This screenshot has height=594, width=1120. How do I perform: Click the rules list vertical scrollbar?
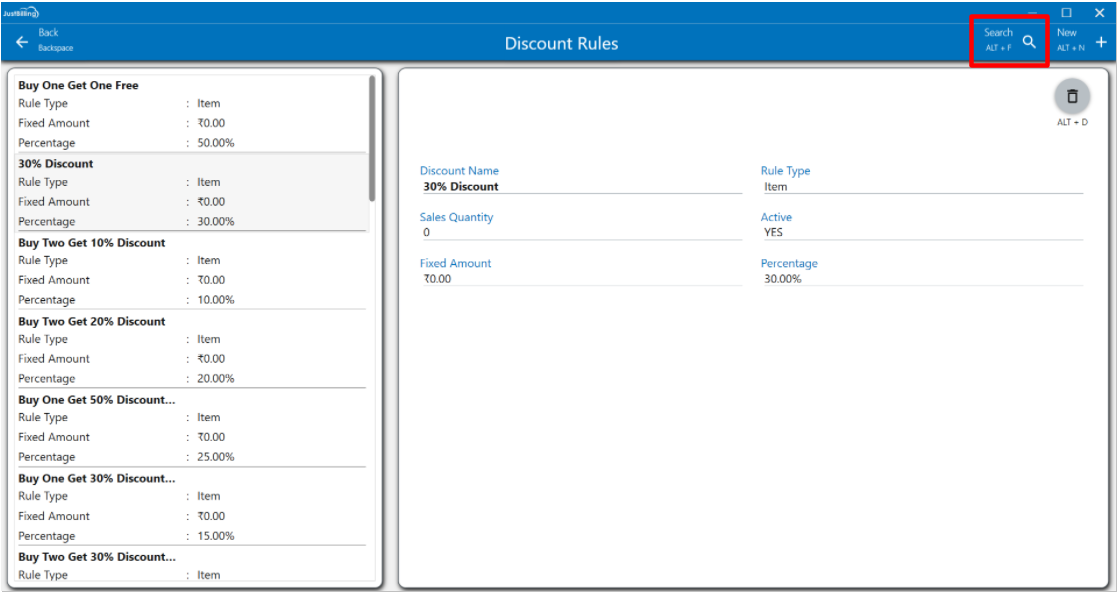(x=373, y=140)
